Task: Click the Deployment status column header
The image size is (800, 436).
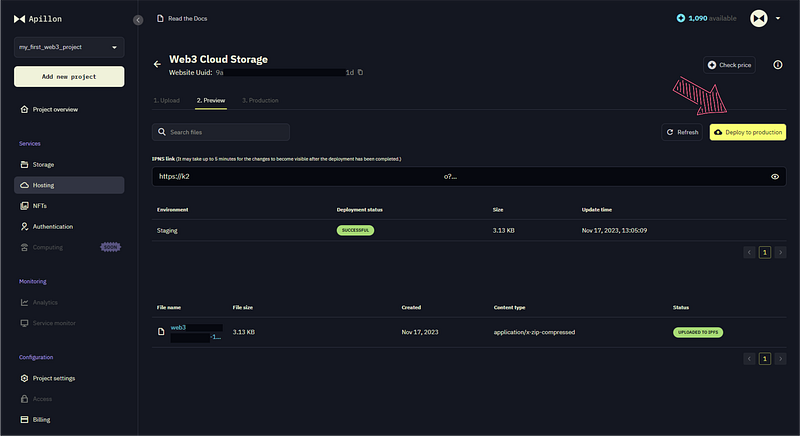Action: 360,210
